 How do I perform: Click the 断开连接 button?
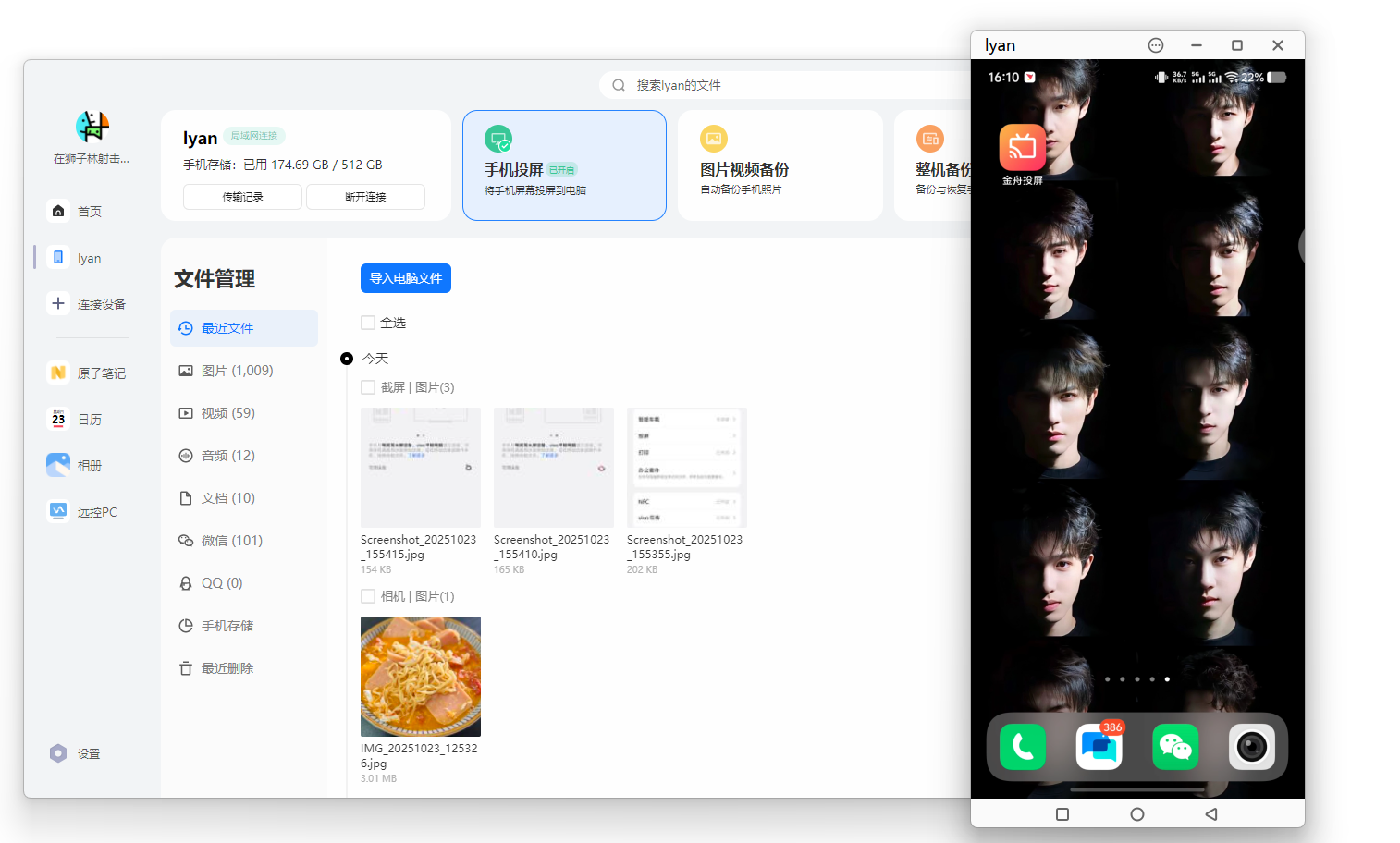tap(365, 197)
